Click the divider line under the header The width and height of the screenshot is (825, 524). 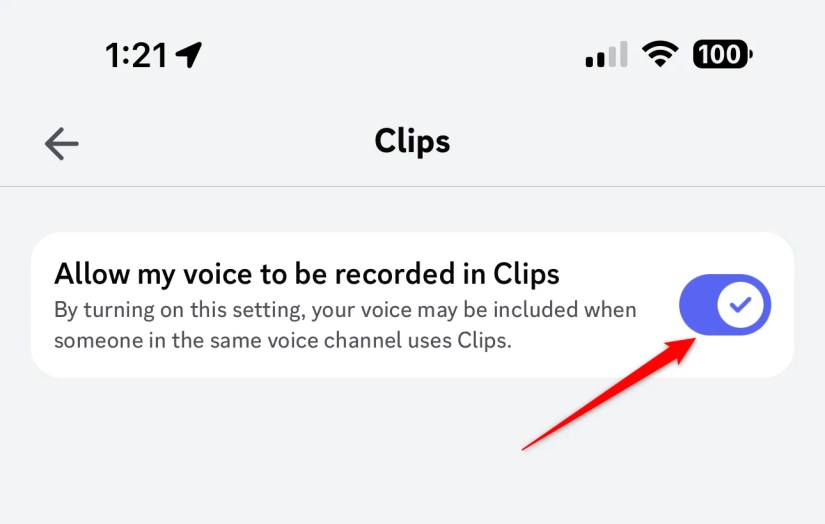point(412,186)
